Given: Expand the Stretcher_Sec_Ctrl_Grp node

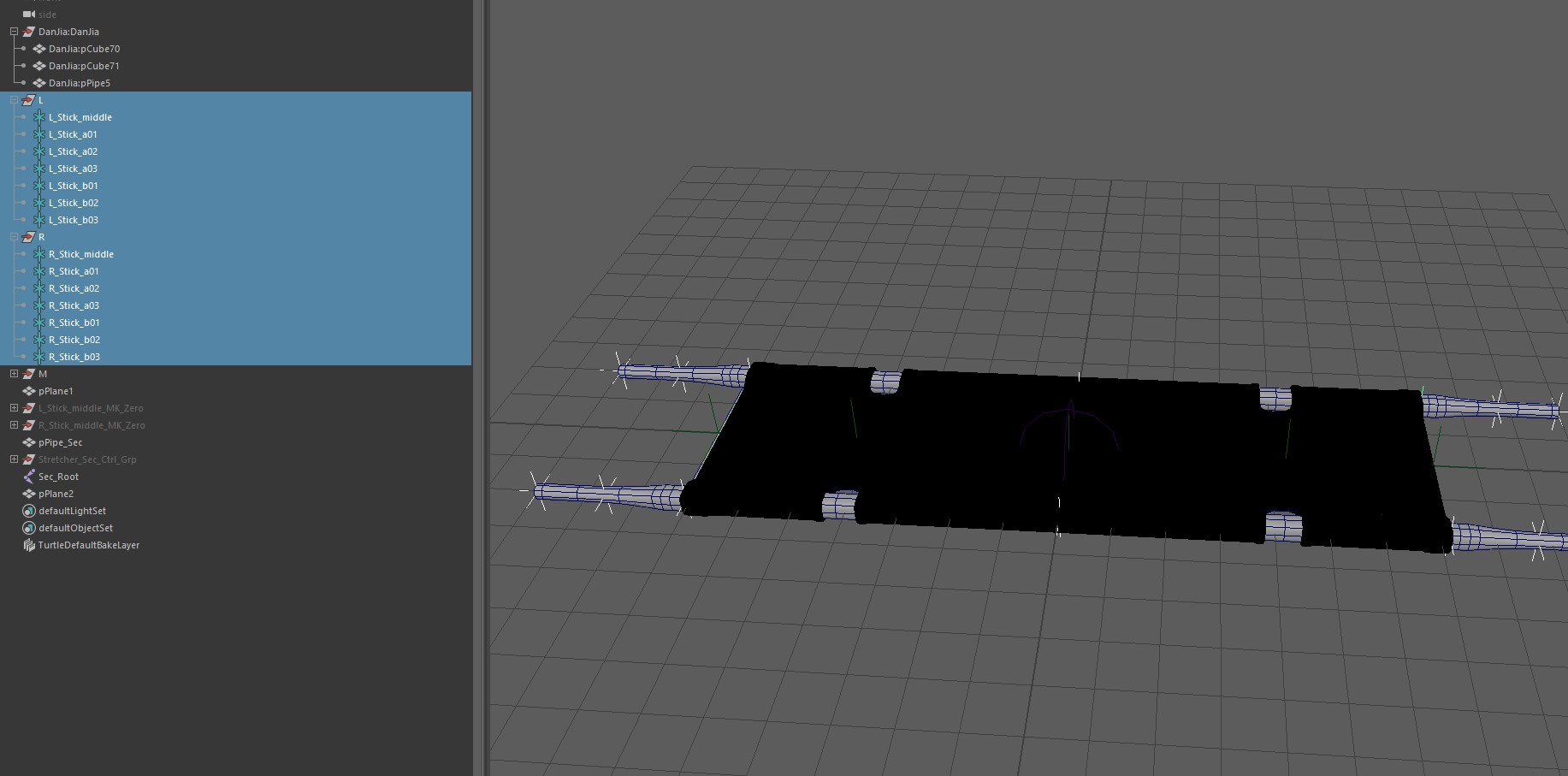Looking at the screenshot, I should (13, 459).
